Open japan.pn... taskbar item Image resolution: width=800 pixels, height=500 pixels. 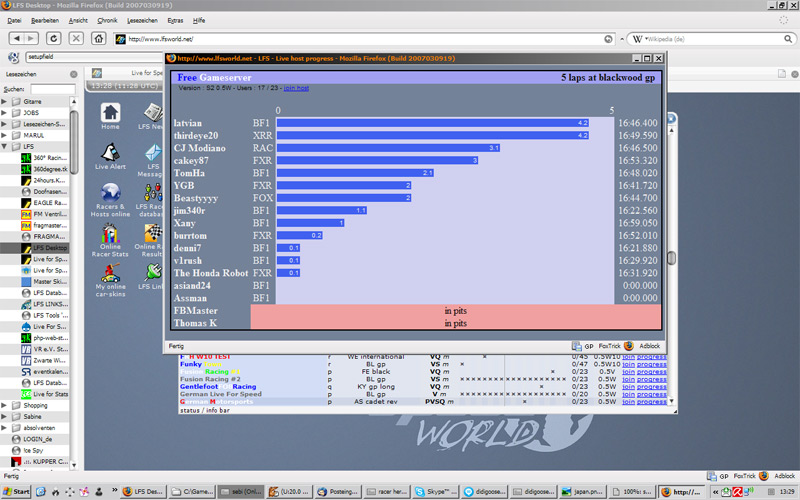coord(582,492)
